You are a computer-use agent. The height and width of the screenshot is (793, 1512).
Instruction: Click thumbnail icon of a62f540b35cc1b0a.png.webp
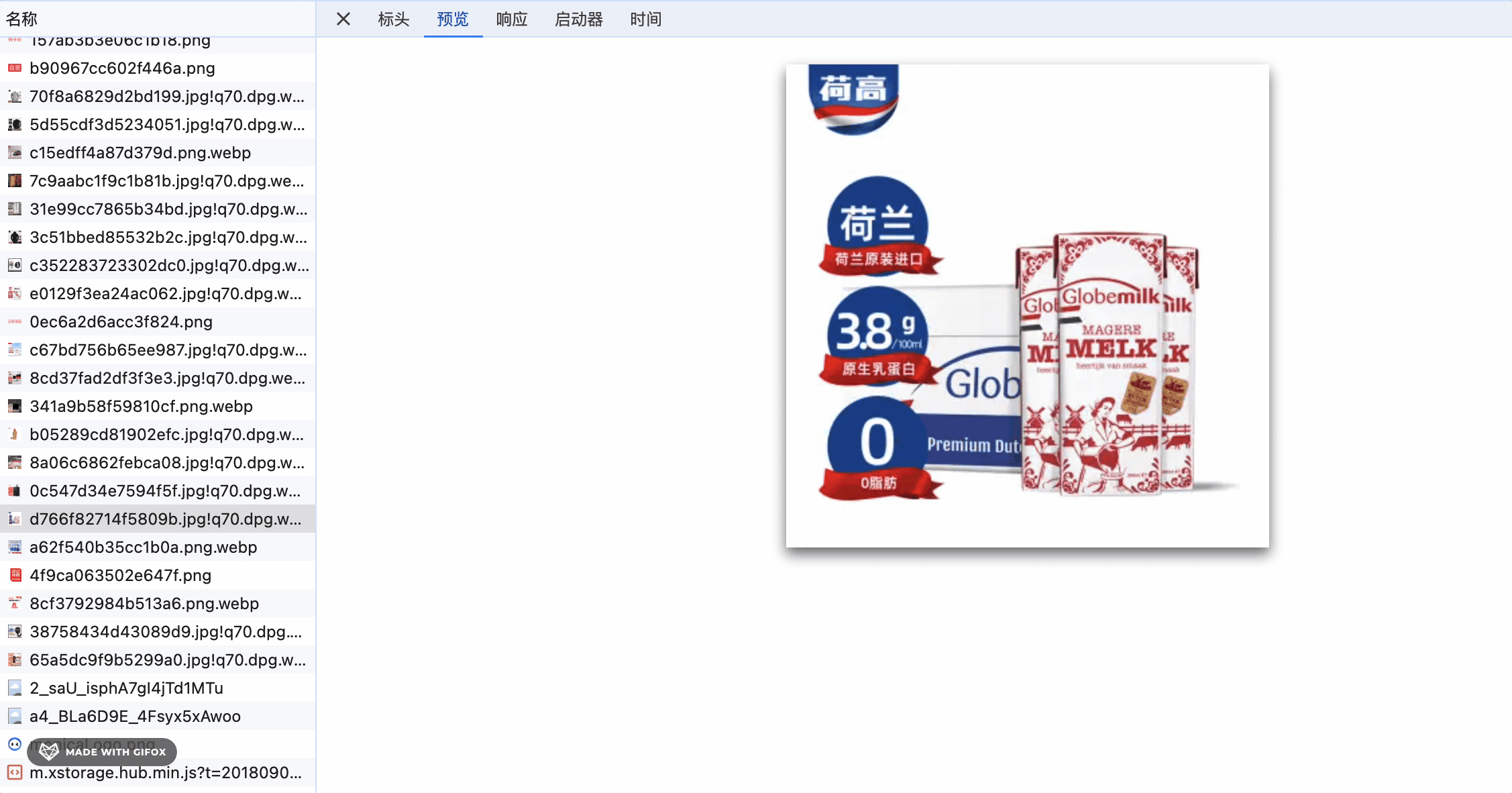click(x=15, y=547)
